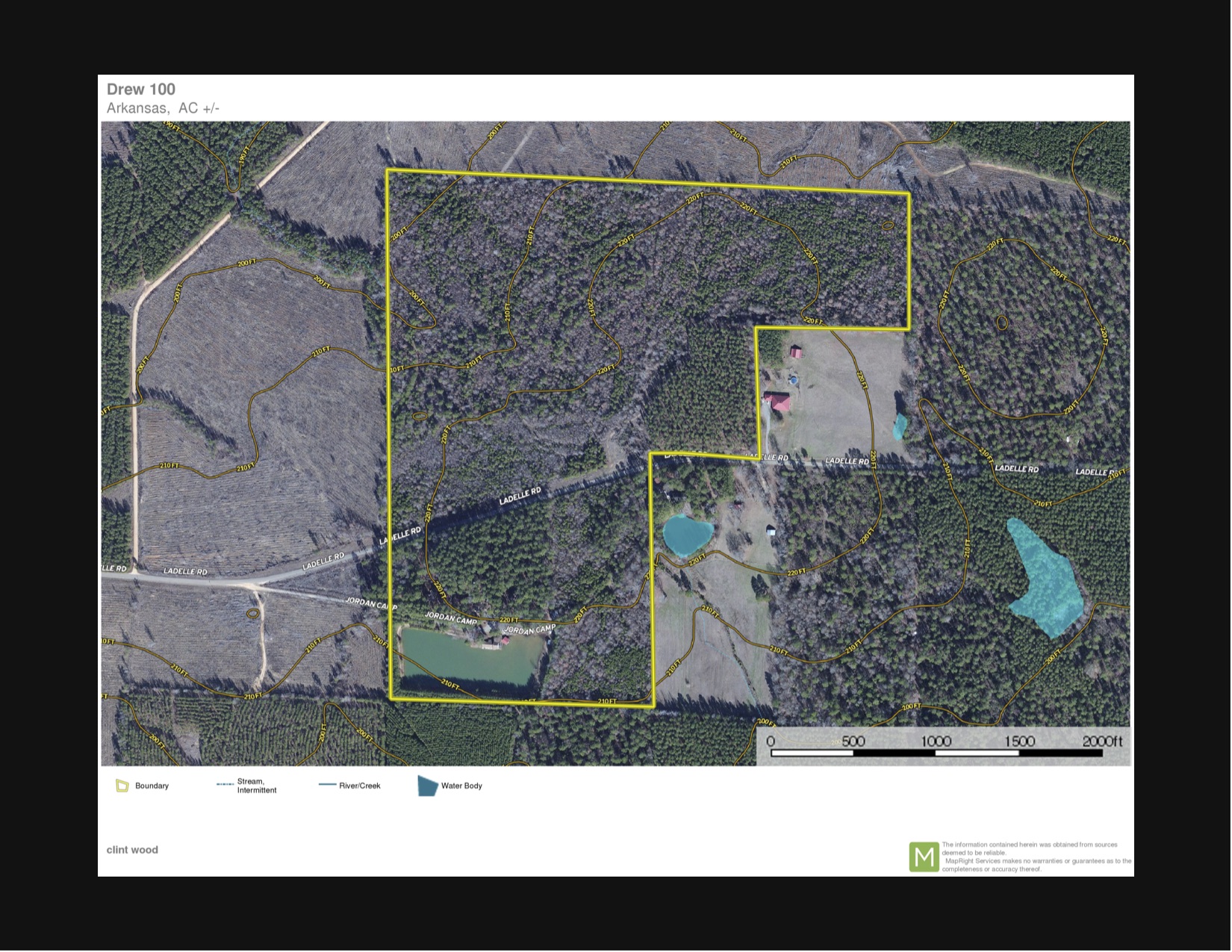
Task: Click the 1000 mark on the scale bar
Action: pos(936,741)
